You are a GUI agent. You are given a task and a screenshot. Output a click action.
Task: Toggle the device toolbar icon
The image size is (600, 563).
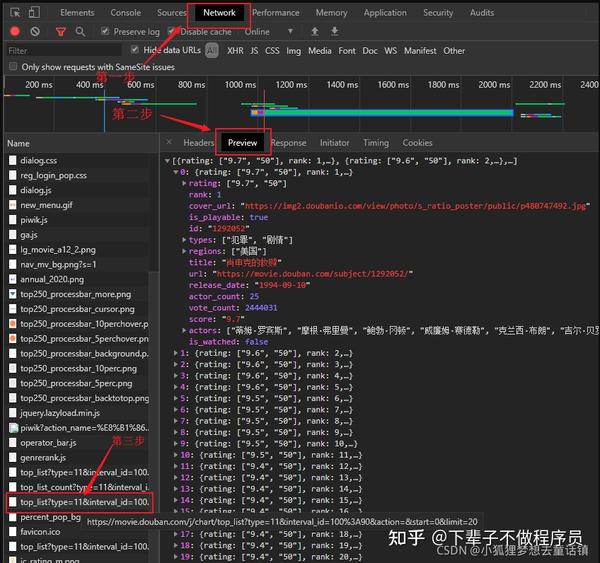pos(34,13)
